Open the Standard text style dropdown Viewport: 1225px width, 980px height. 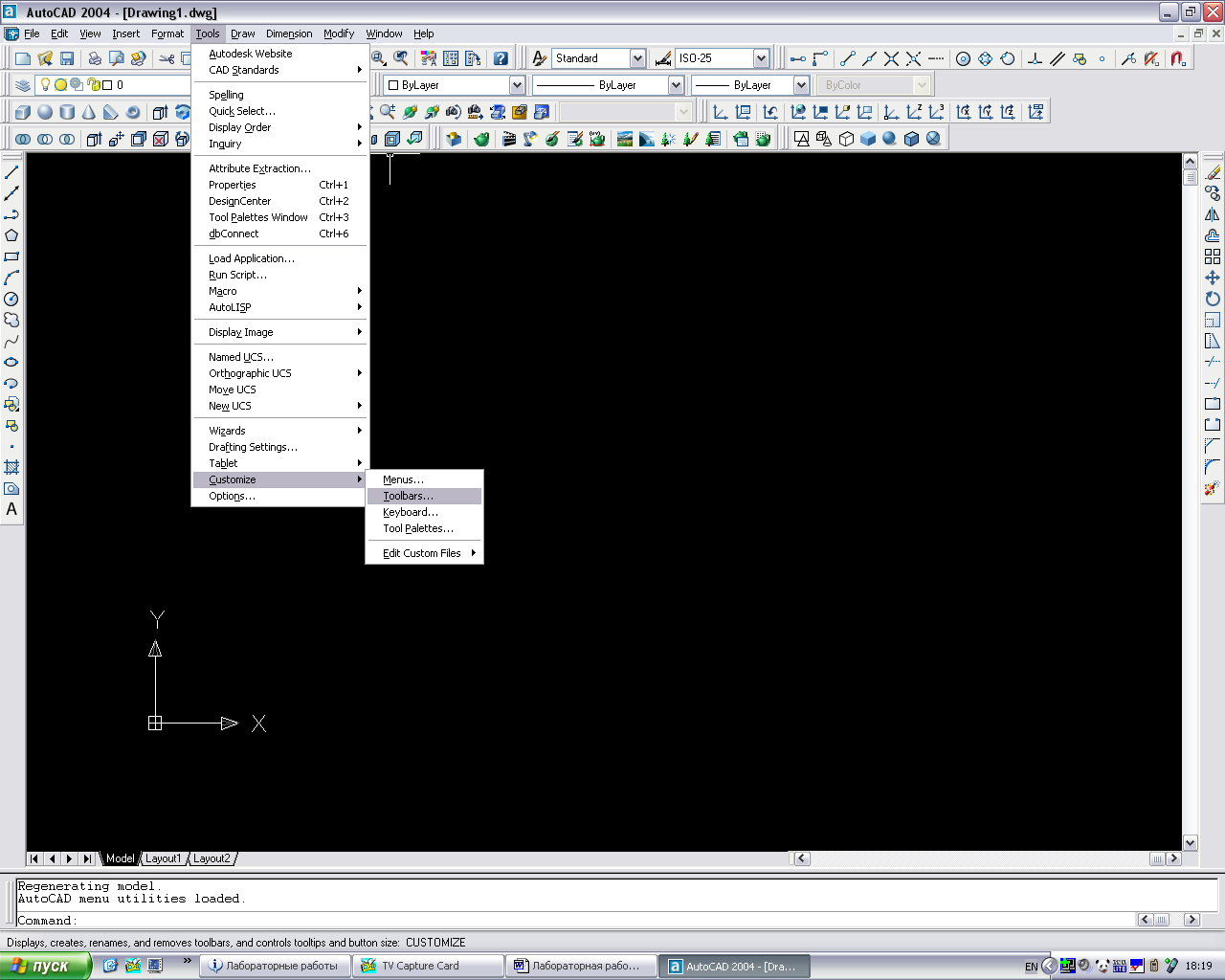pyautogui.click(x=637, y=58)
